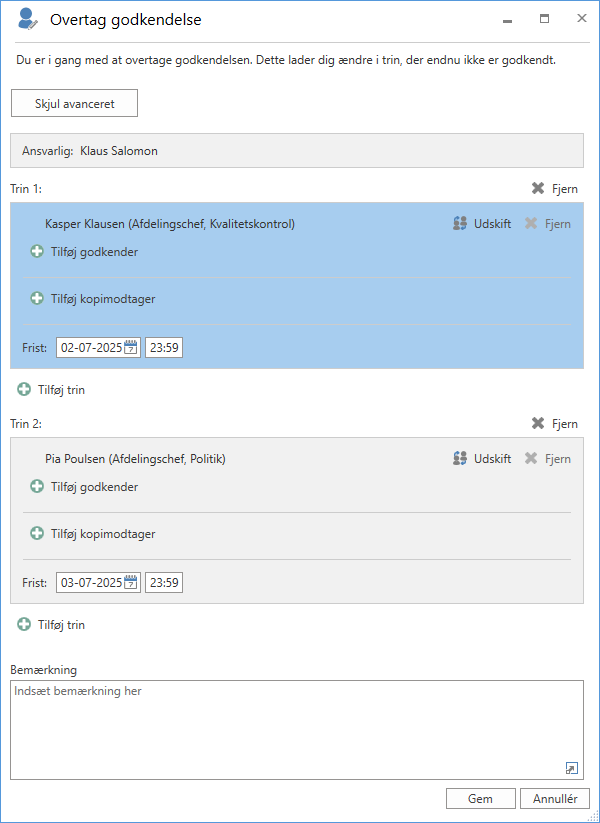This screenshot has width=600, height=823.
Task: Click plus icon to add kopimodtager in Trin 2
Action: coord(37,534)
